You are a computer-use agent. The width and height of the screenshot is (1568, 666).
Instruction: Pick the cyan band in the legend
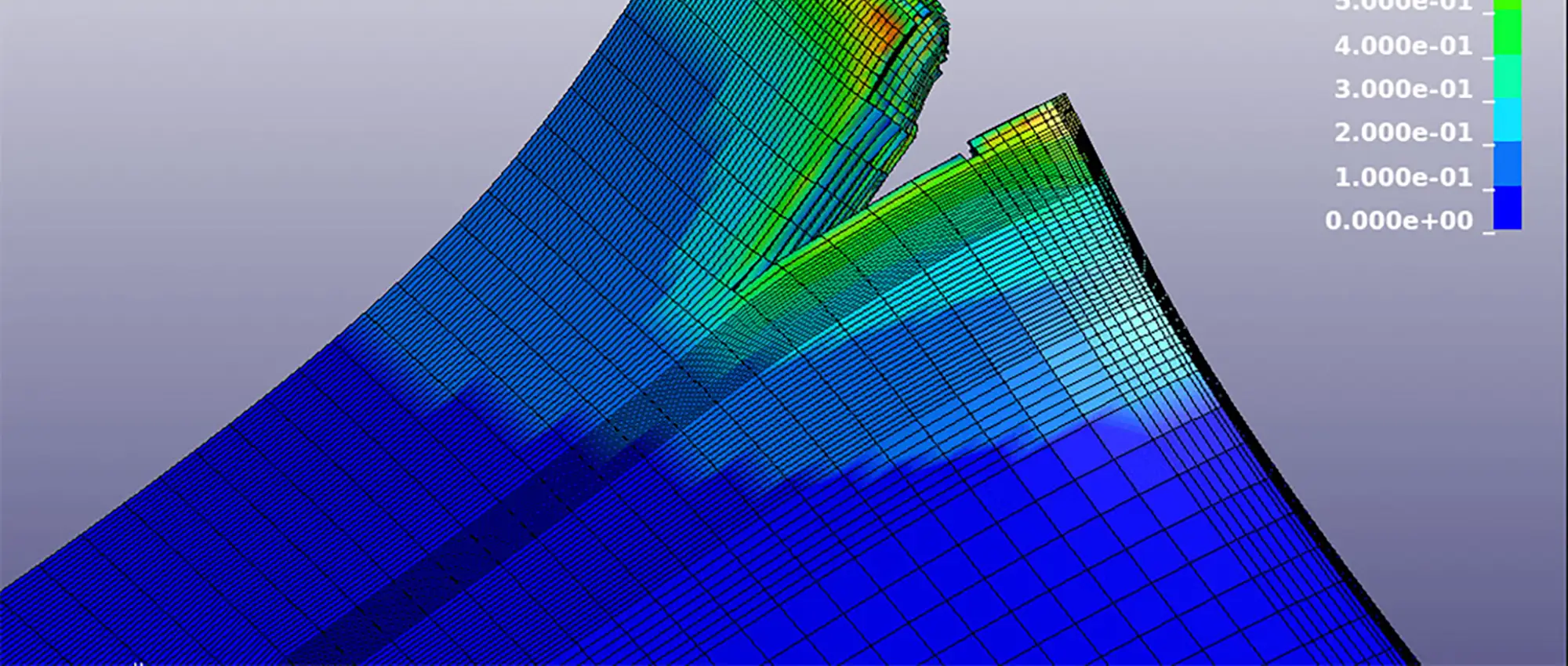click(x=1507, y=120)
